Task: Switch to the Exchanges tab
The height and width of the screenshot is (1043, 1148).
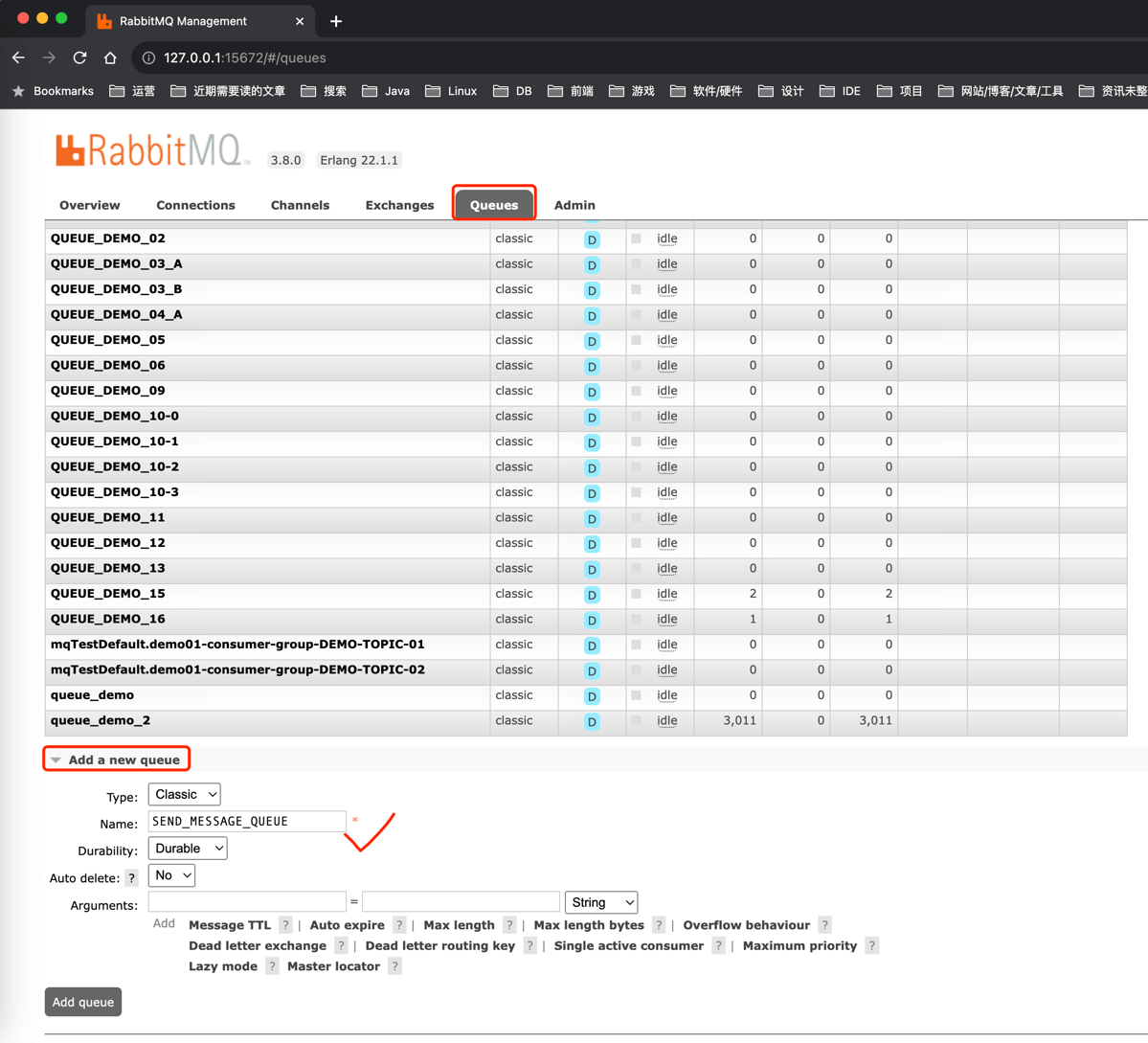Action: coord(399,205)
